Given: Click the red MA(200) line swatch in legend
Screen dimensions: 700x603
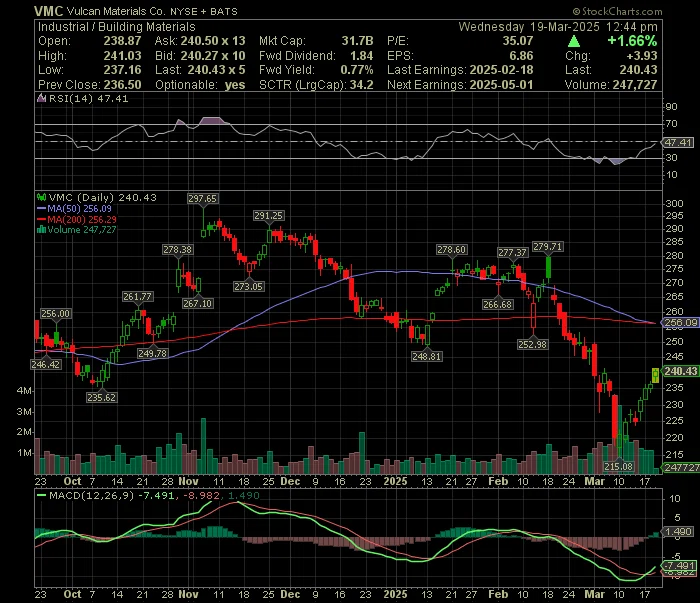Looking at the screenshot, I should click(x=42, y=219).
